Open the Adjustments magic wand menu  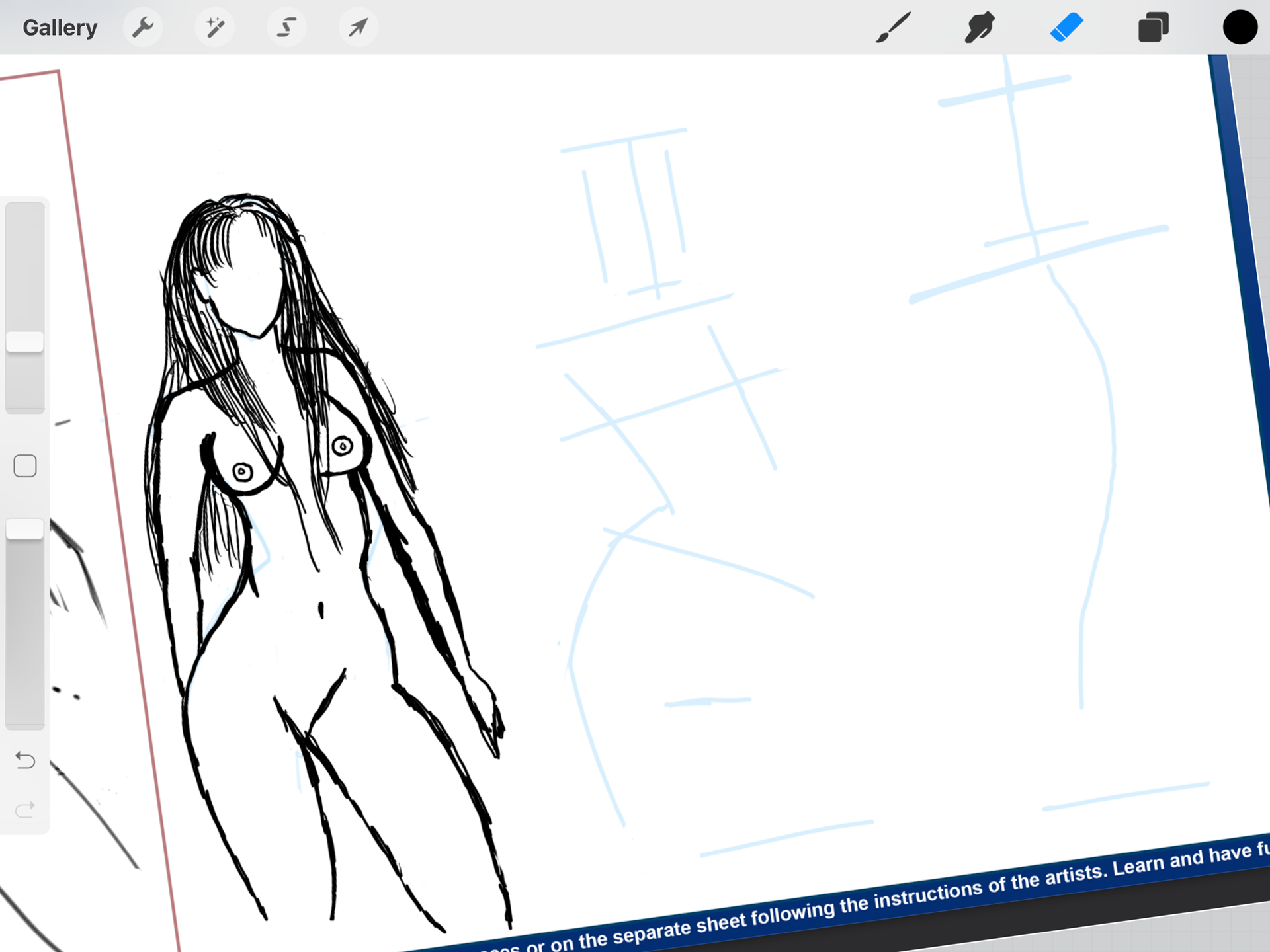[x=215, y=28]
